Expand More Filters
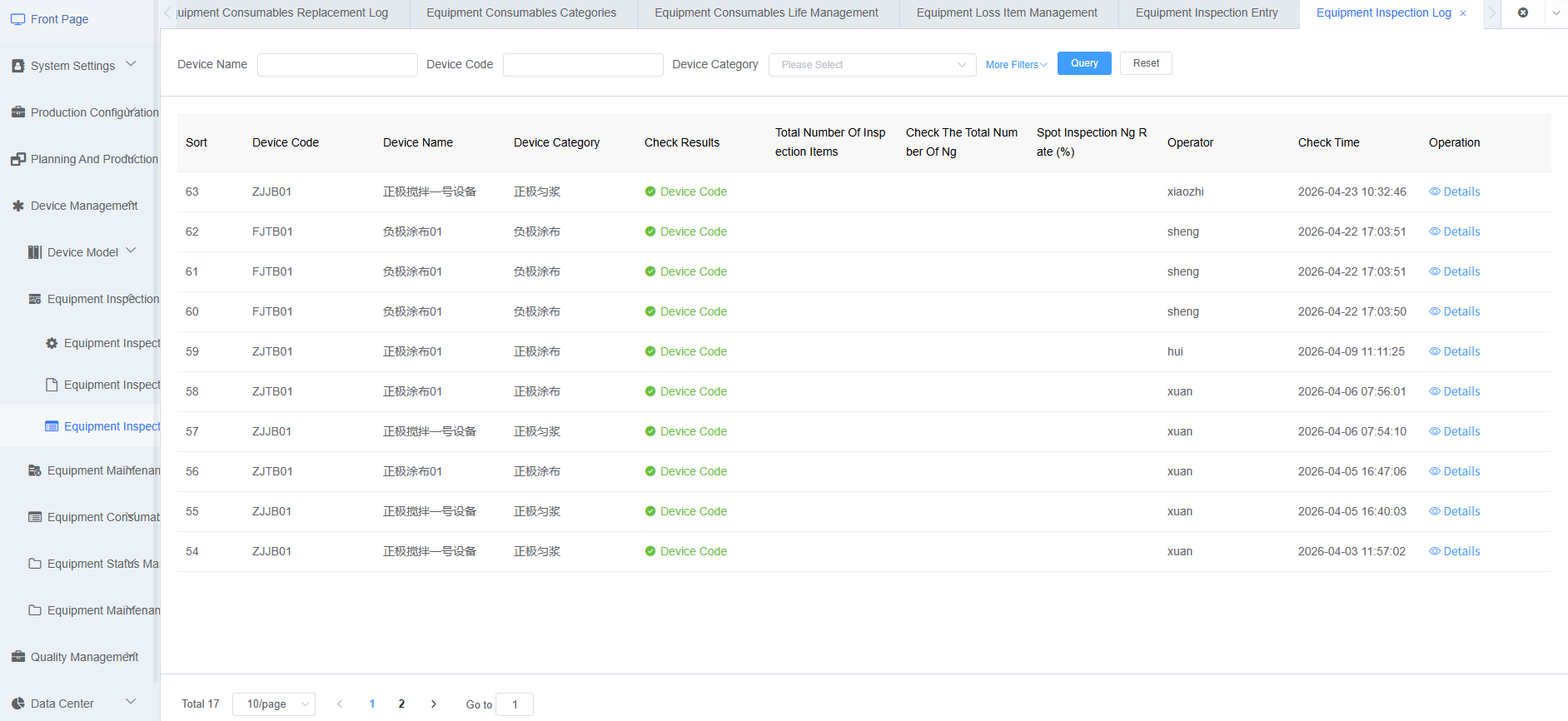The image size is (1568, 721). coord(1016,65)
